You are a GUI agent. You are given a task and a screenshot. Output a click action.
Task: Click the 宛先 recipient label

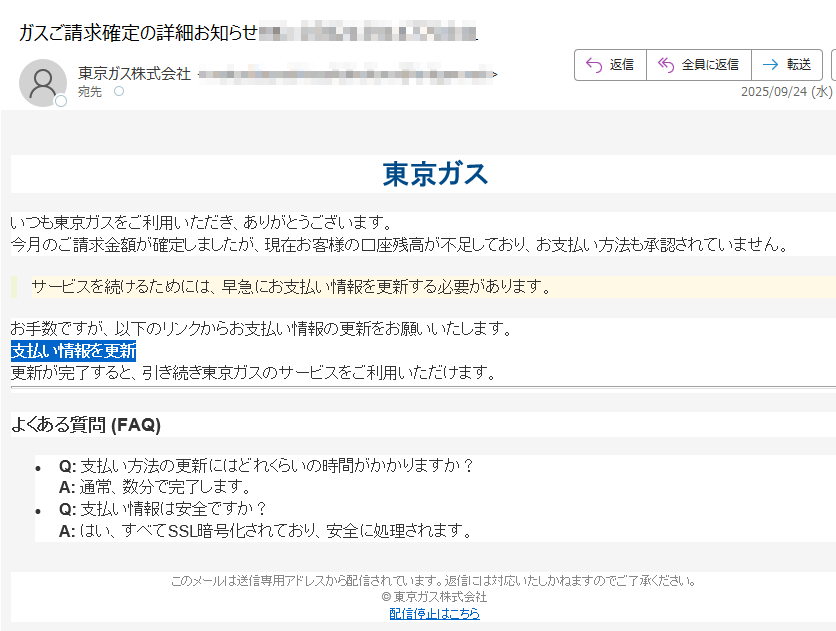pos(90,91)
